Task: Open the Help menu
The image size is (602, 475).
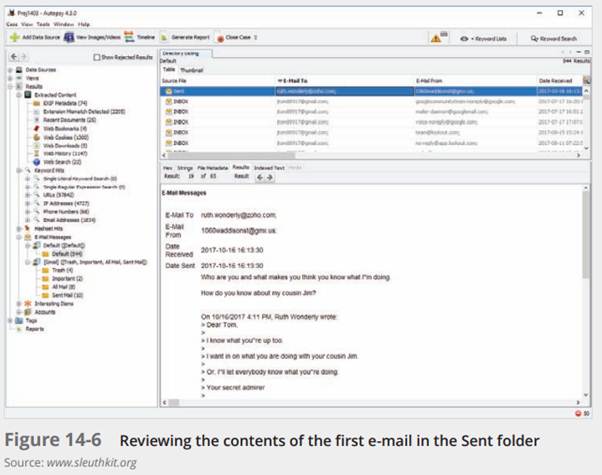Action: [x=84, y=24]
